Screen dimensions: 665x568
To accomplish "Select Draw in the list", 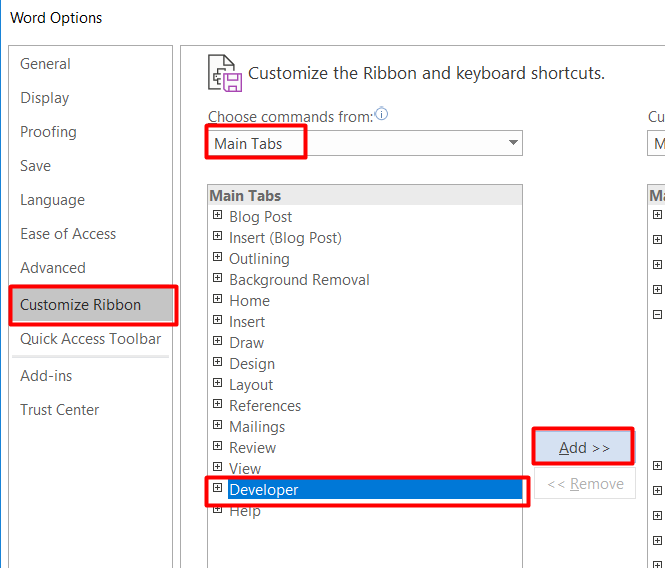I will 246,343.
